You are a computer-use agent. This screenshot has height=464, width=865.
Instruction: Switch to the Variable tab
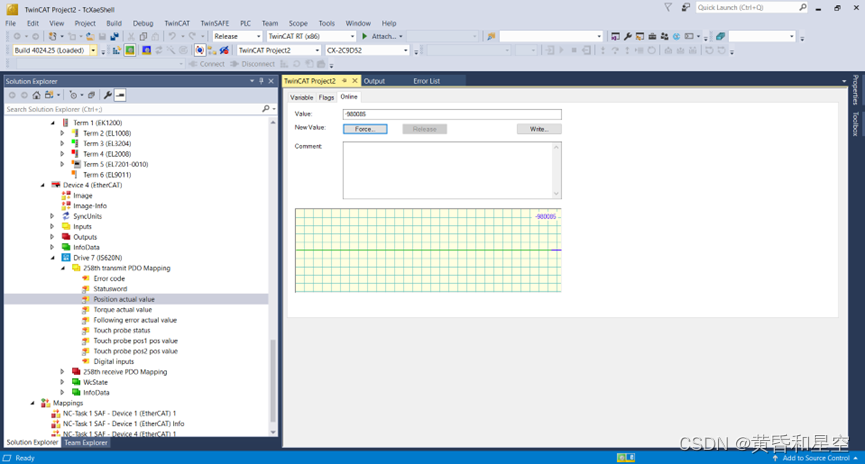pos(301,97)
